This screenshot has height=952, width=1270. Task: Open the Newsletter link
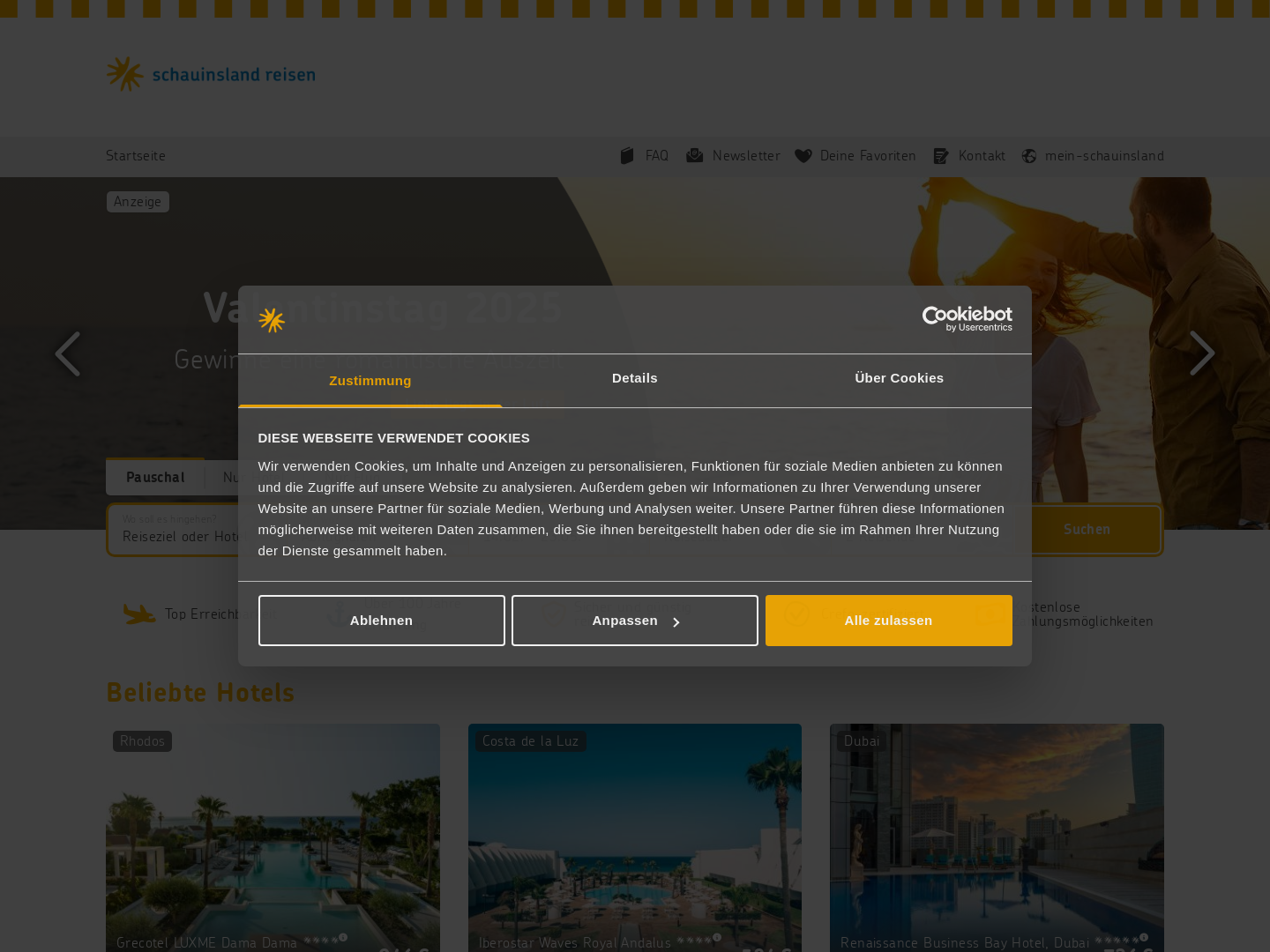click(x=746, y=156)
